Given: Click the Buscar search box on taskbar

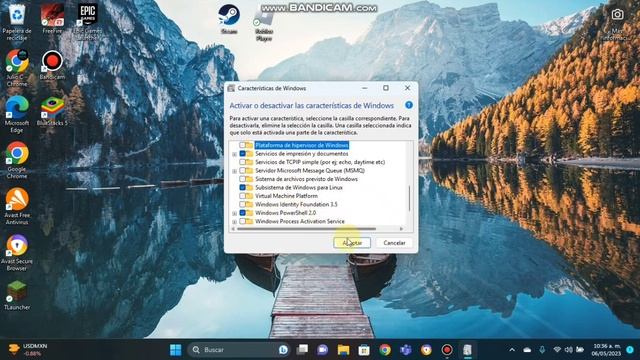Looking at the screenshot, I should (239, 350).
